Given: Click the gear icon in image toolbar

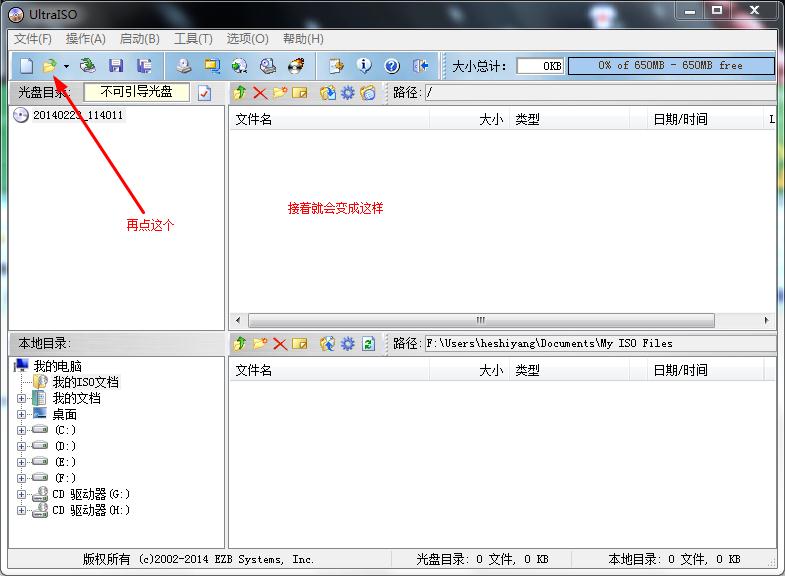Looking at the screenshot, I should pyautogui.click(x=347, y=93).
